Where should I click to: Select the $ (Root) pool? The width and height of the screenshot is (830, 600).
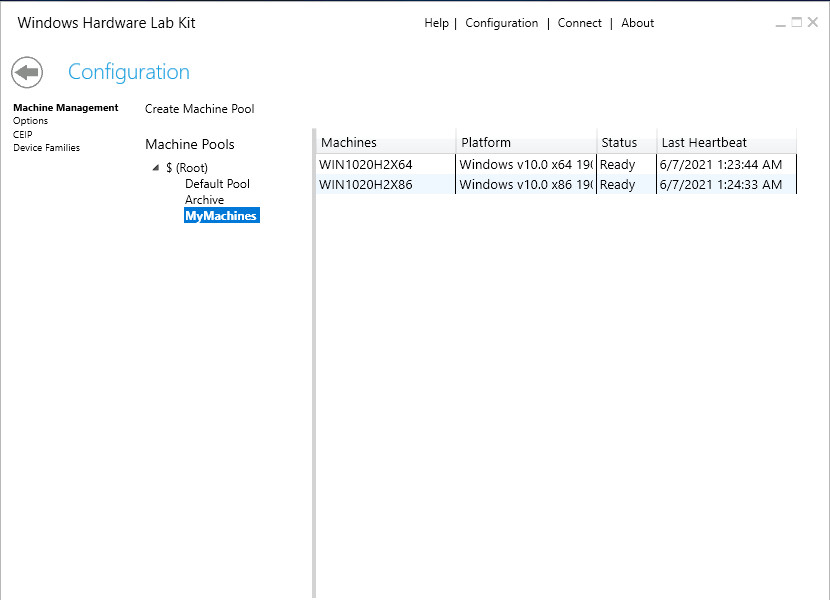186,168
